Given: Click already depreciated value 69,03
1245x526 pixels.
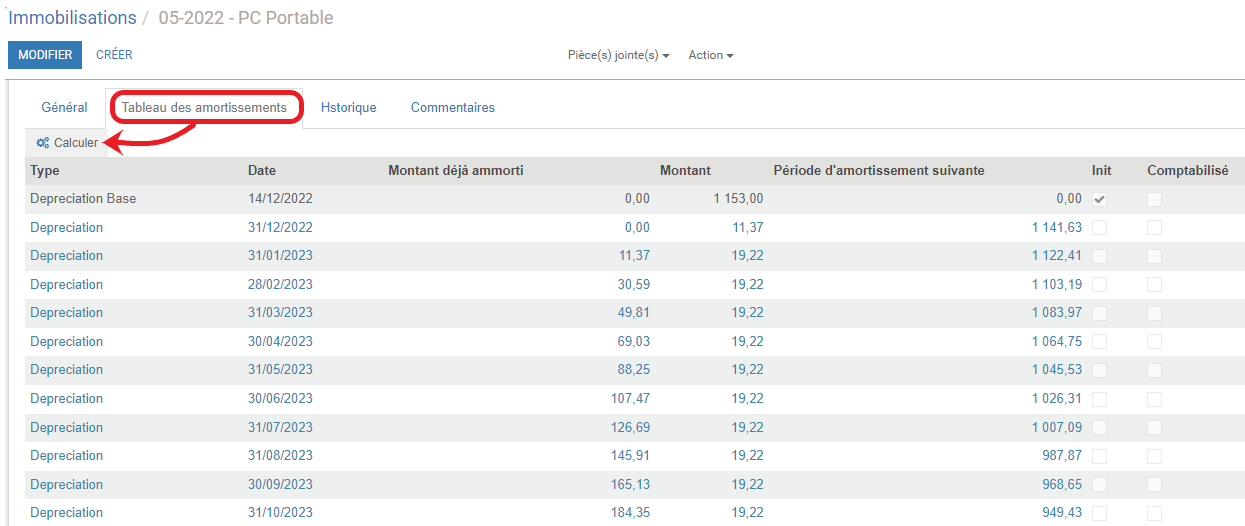Looking at the screenshot, I should [x=633, y=342].
